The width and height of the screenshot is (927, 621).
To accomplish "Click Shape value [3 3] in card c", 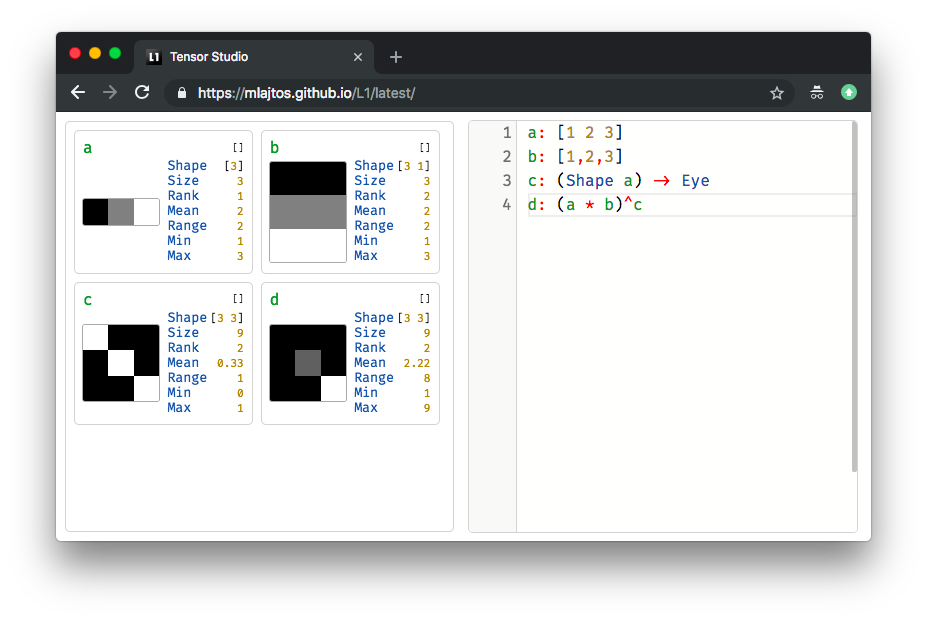I will tap(227, 318).
